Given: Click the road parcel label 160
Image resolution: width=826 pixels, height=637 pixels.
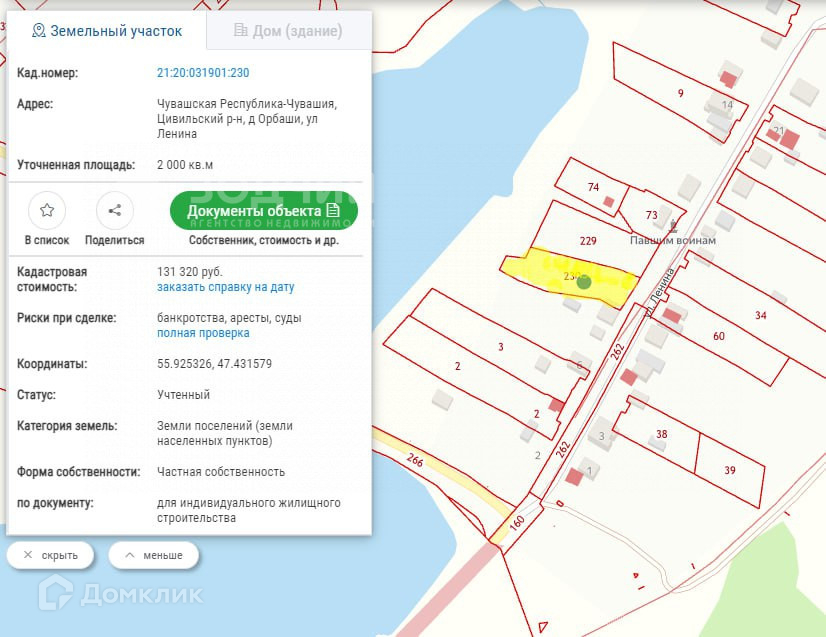Looking at the screenshot, I should coord(517,522).
